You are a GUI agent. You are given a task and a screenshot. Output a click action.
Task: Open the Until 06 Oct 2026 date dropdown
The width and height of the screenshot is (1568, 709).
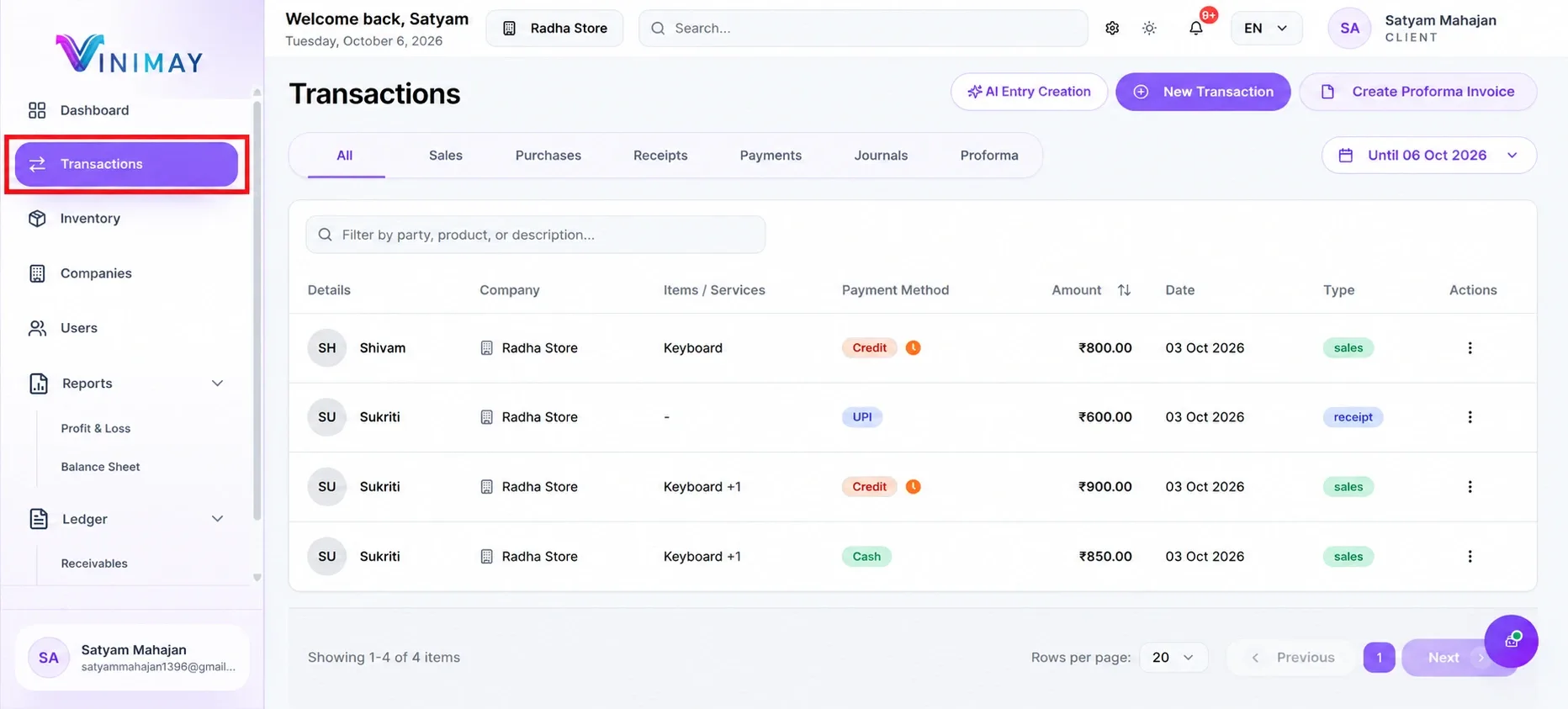point(1429,156)
